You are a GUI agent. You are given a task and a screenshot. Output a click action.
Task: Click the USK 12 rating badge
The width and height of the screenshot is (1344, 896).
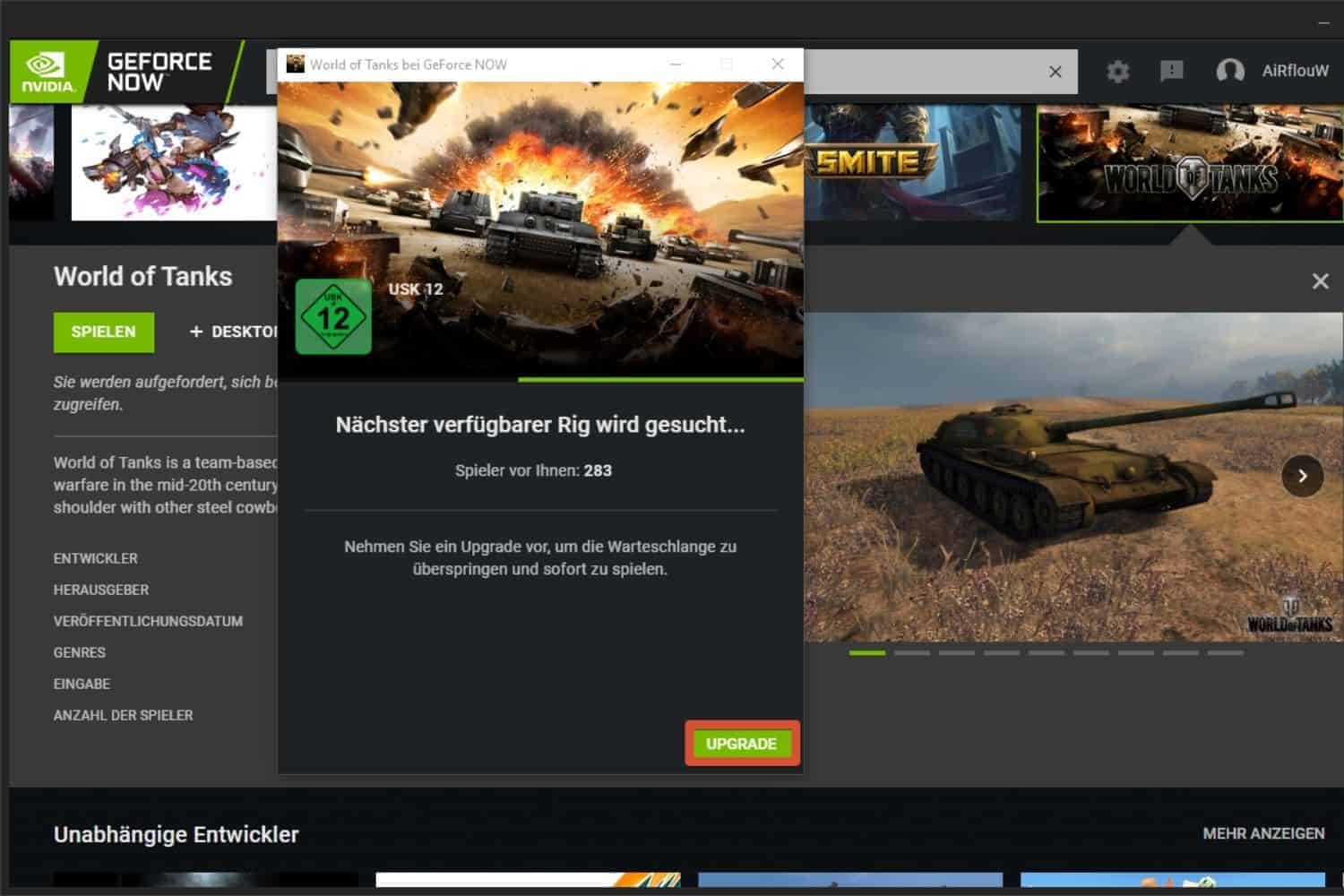click(x=333, y=316)
